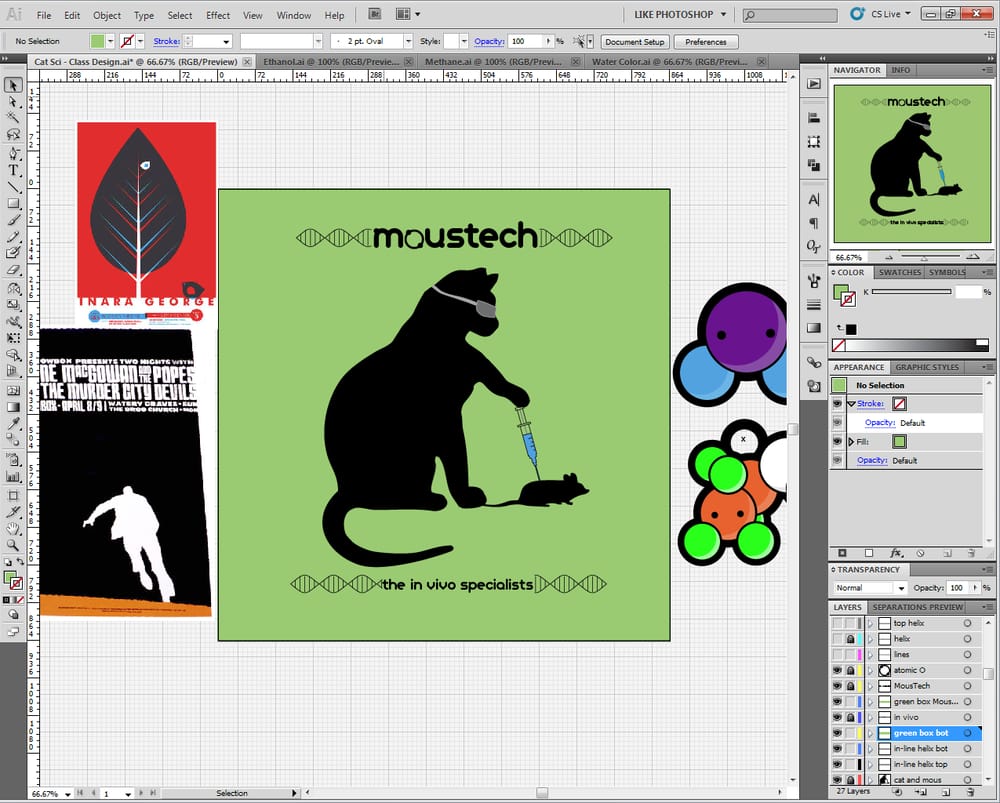Open the Effect menu
Screen dimensions: 1000x803
pos(217,15)
